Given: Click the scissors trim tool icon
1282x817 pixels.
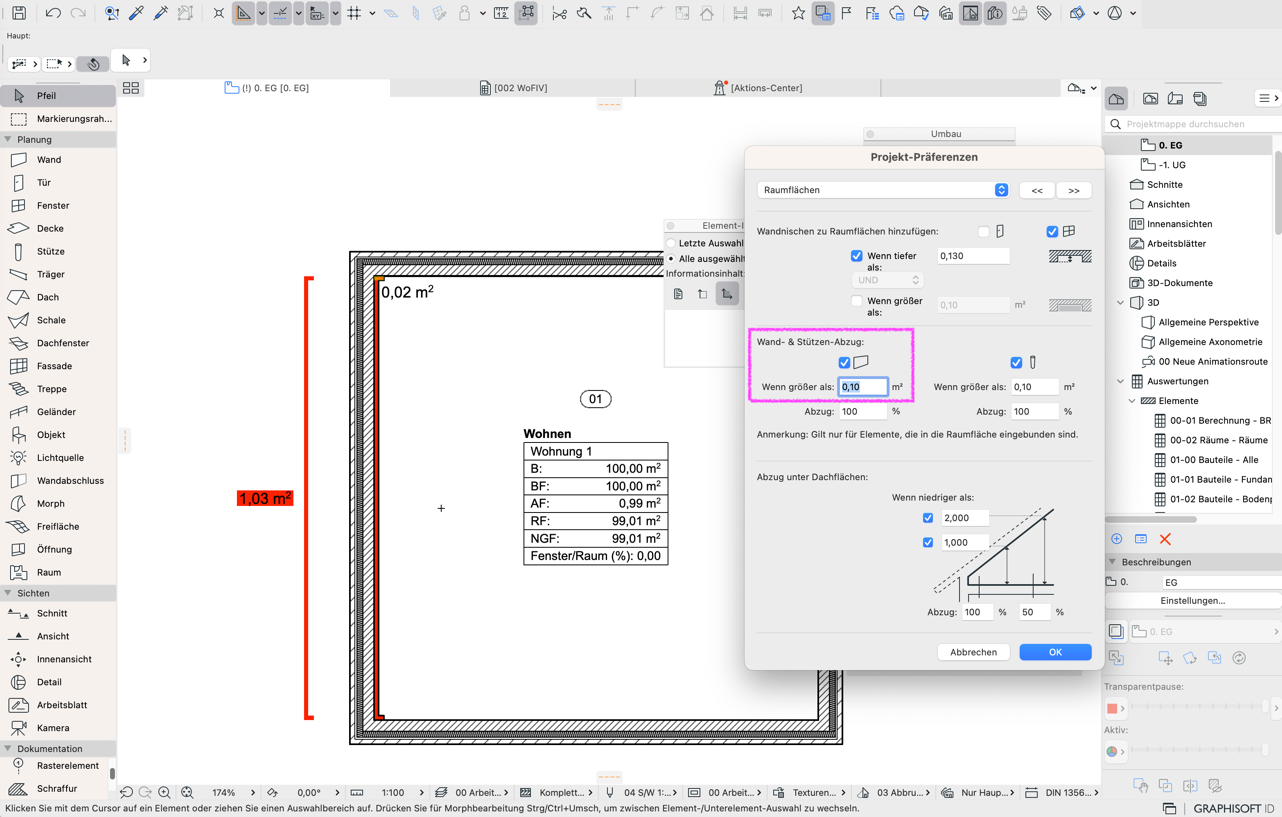Looking at the screenshot, I should (559, 13).
